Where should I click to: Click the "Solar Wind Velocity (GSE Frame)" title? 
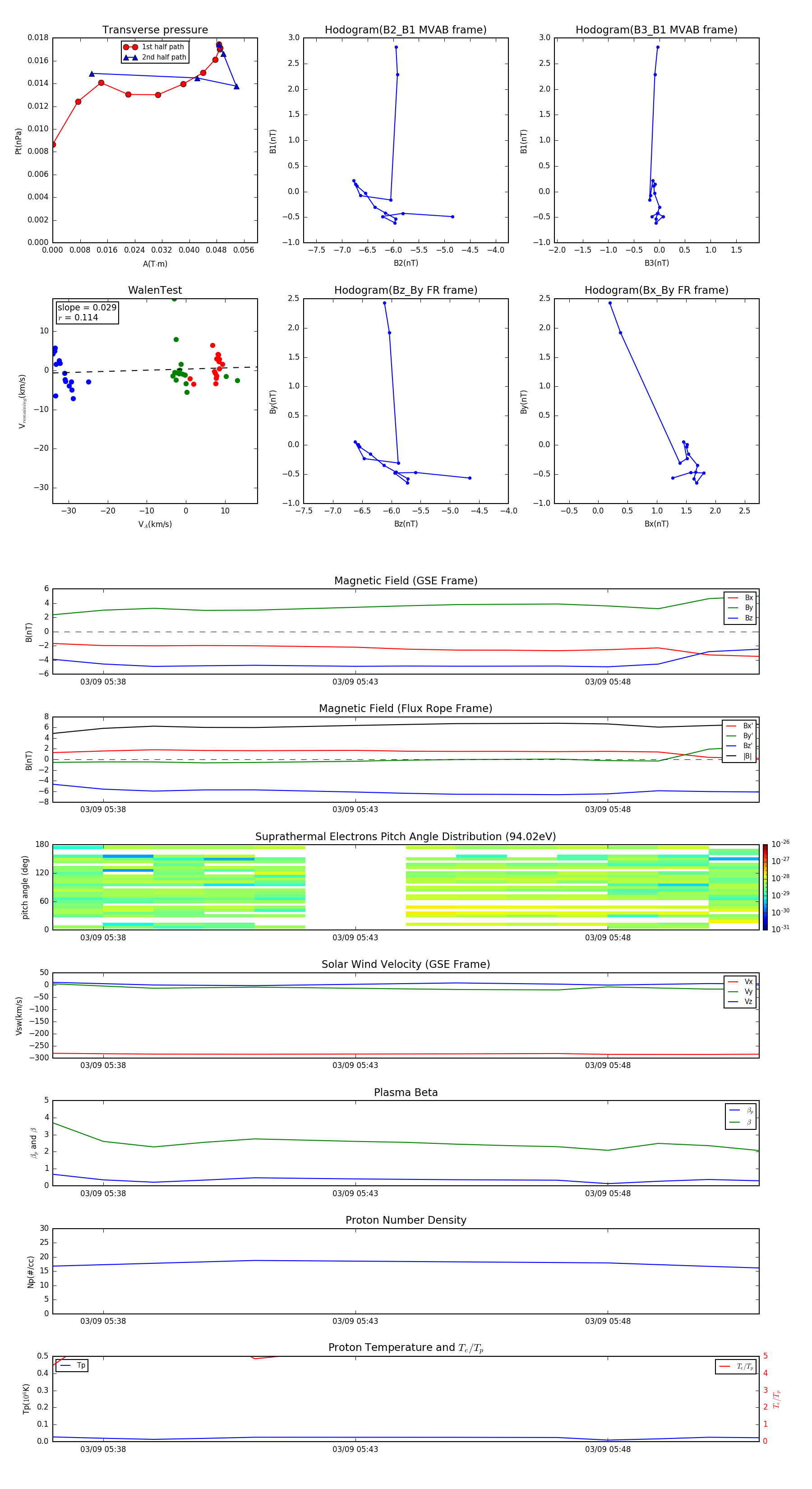[406, 964]
